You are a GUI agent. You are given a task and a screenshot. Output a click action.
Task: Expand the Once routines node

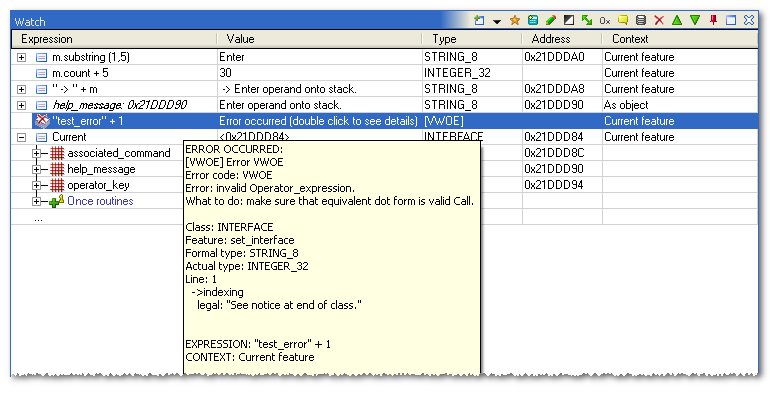coord(36,201)
